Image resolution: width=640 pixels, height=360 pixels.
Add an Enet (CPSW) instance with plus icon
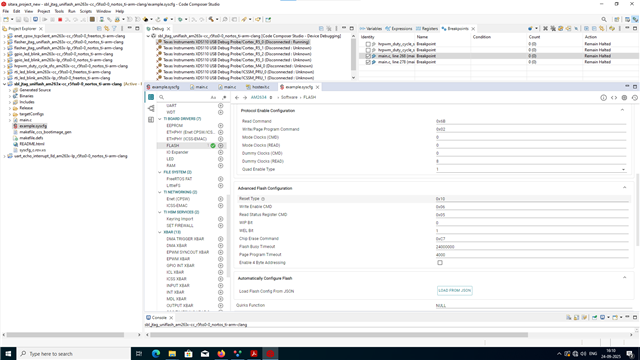tap(220, 199)
